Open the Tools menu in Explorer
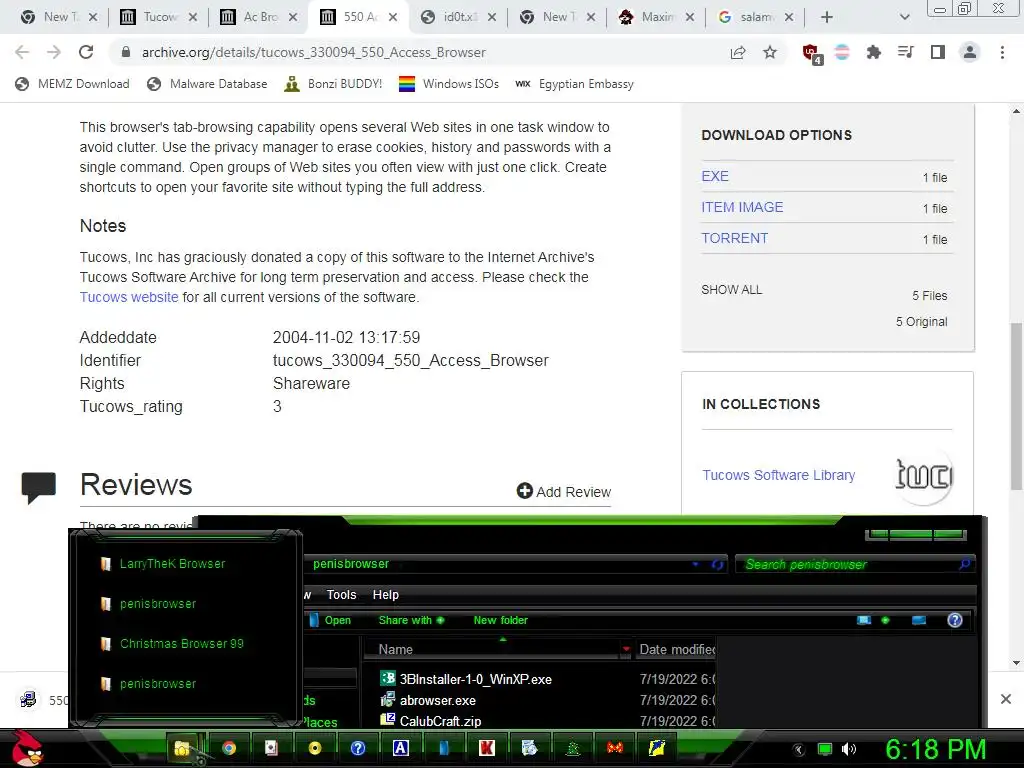This screenshot has height=768, width=1024. pyautogui.click(x=342, y=594)
